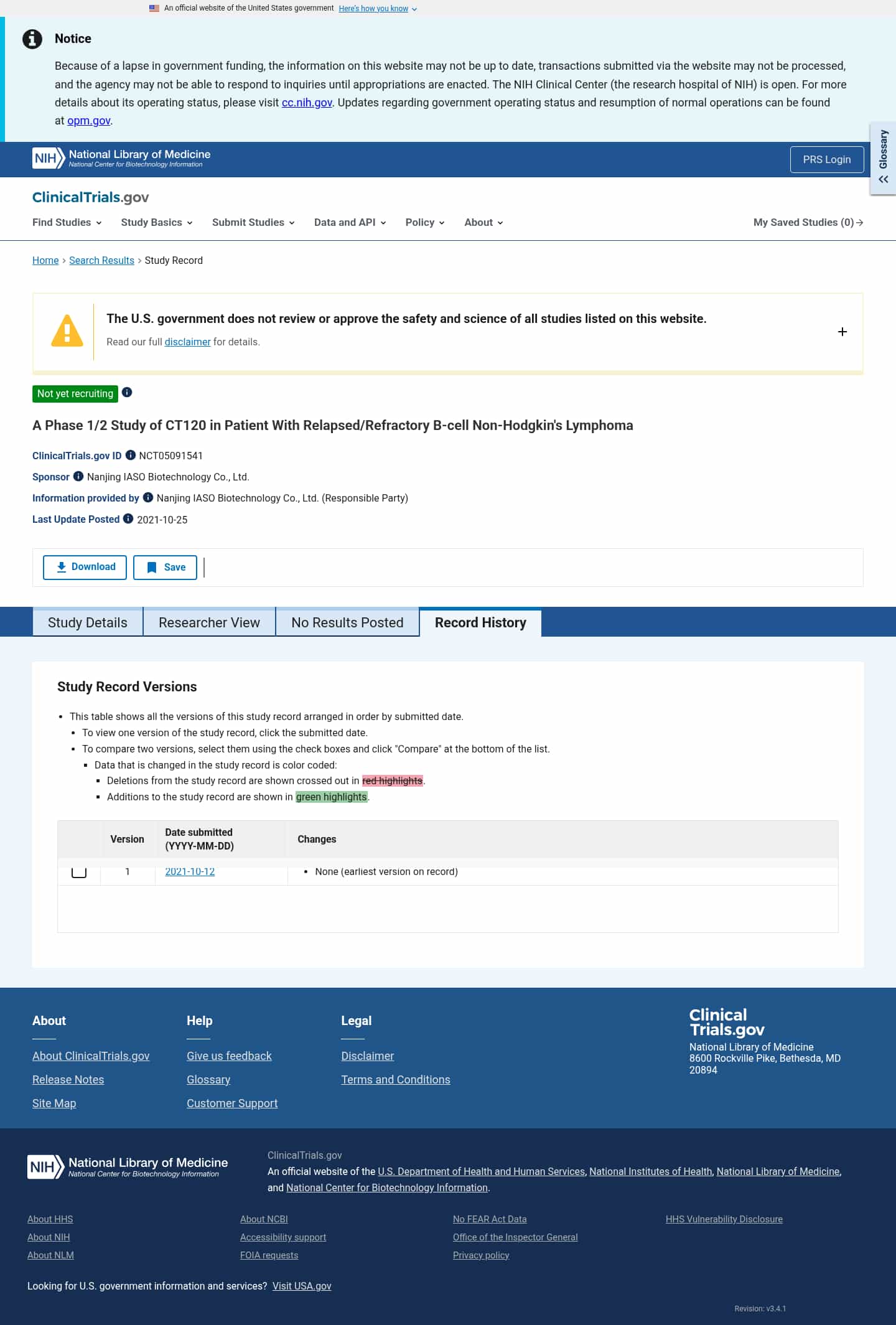Expand the disclaimer notice with the plus icon
The height and width of the screenshot is (1325, 896).
842,332
